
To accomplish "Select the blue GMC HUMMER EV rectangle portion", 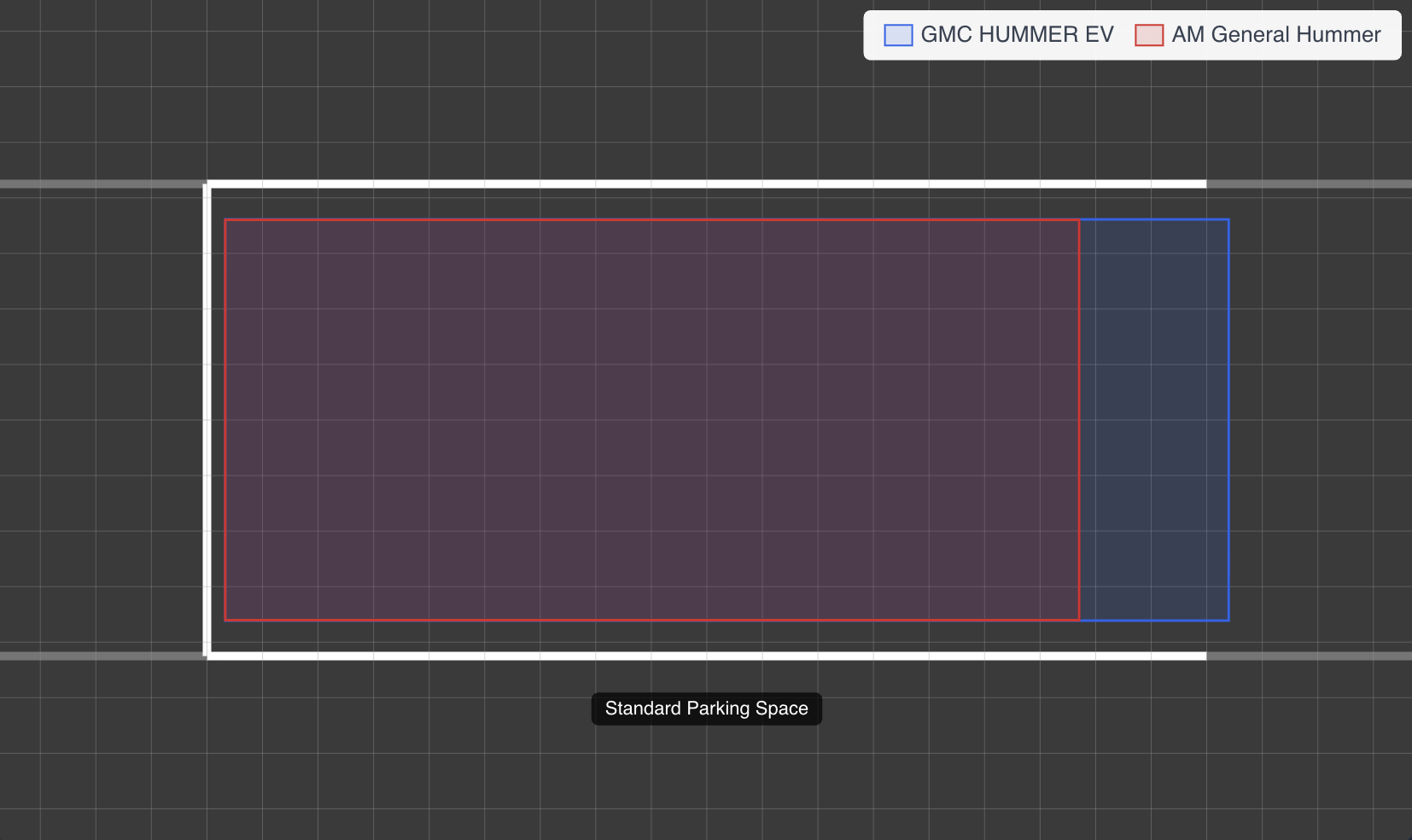I will tap(1155, 420).
